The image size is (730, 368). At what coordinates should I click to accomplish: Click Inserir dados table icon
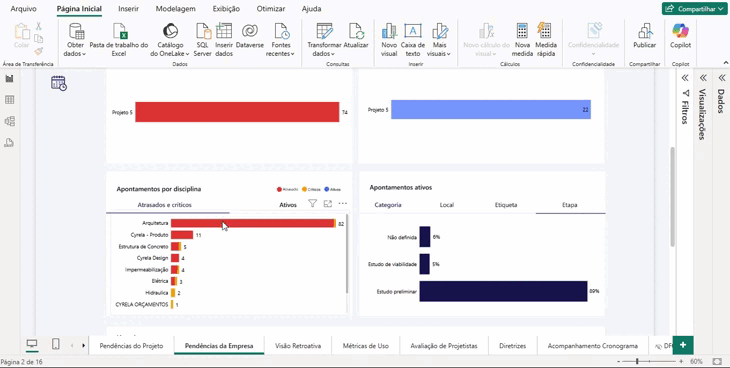point(224,31)
